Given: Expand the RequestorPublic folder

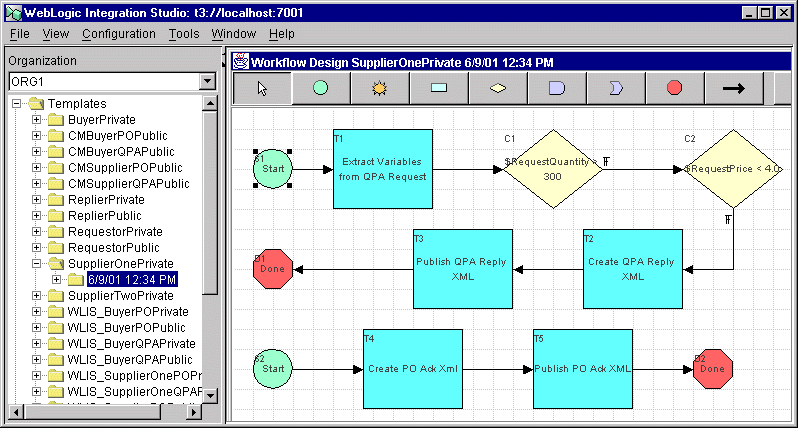Looking at the screenshot, I should pyautogui.click(x=36, y=248).
